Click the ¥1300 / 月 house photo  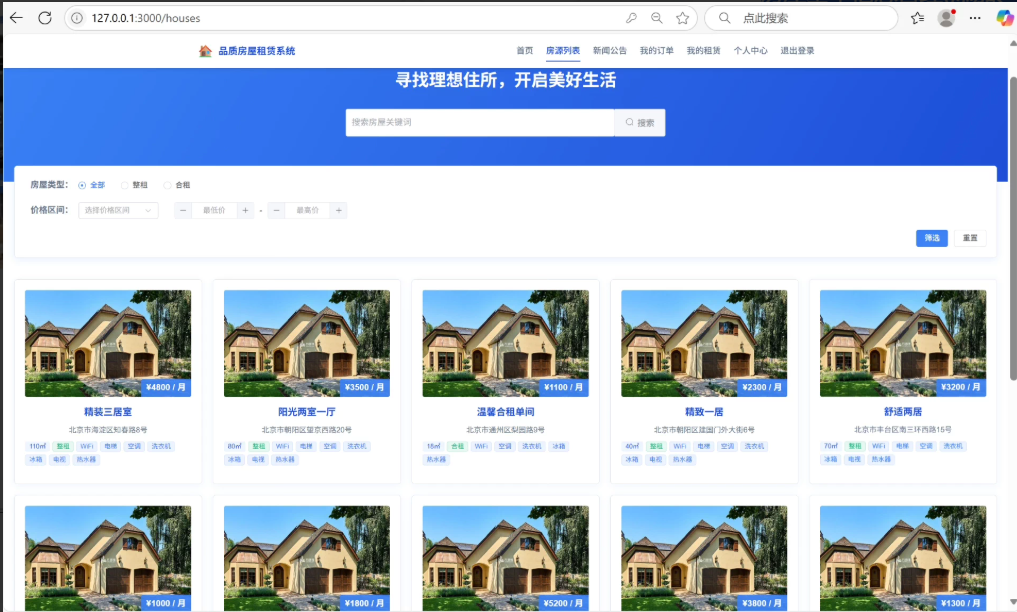tap(903, 558)
